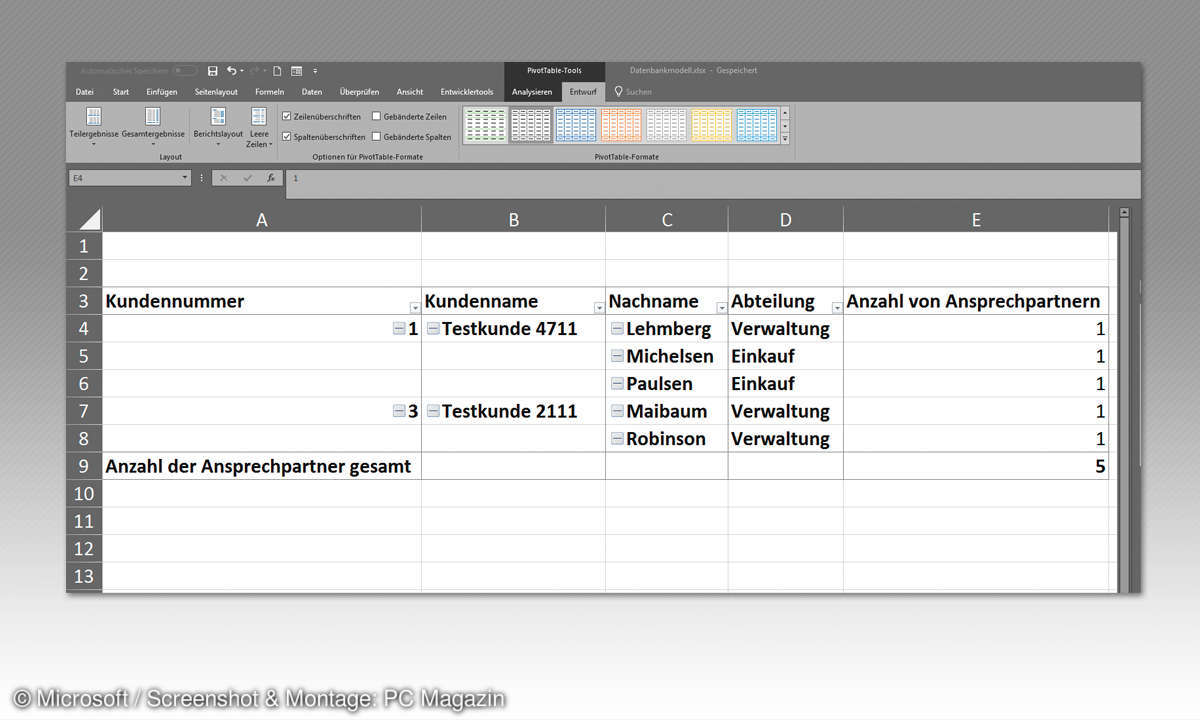Click the new blank document icon
The width and height of the screenshot is (1200, 720).
[277, 71]
